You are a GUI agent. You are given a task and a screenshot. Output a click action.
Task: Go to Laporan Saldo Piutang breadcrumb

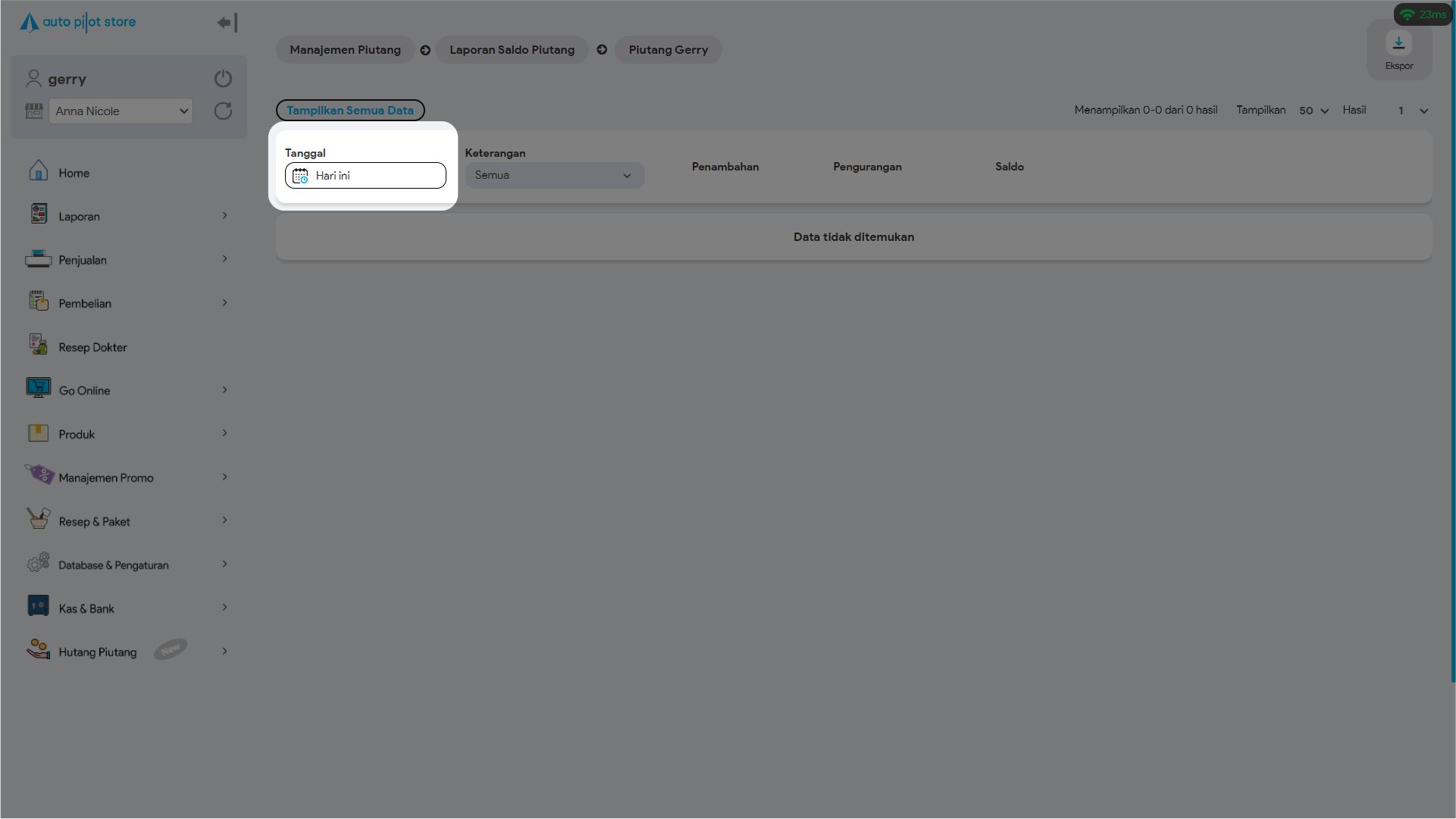click(512, 50)
